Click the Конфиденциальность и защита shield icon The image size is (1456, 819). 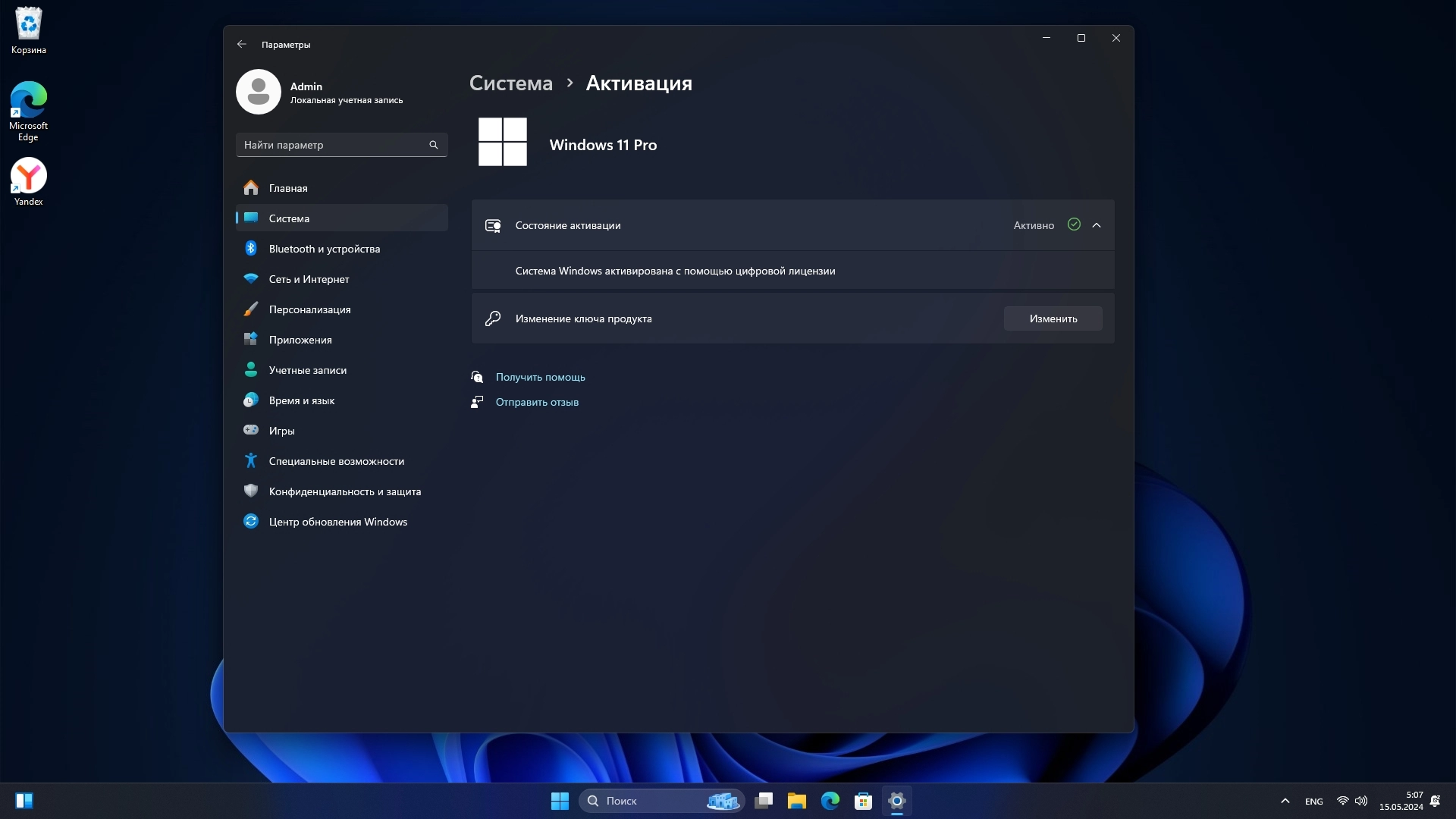(x=251, y=491)
